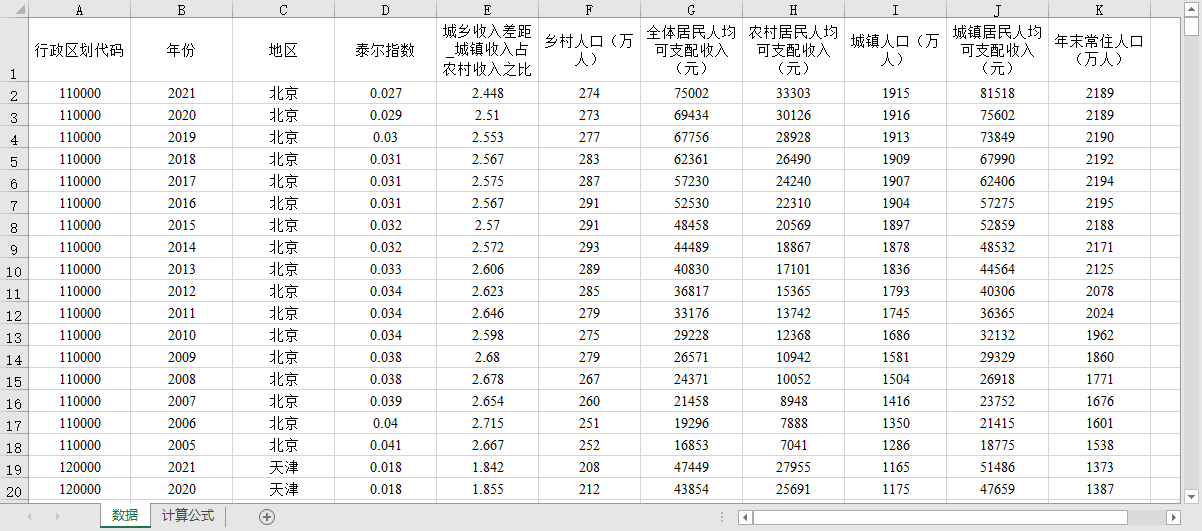The image size is (1202, 531).
Task: Click the year cell 2019
Action: [181, 138]
